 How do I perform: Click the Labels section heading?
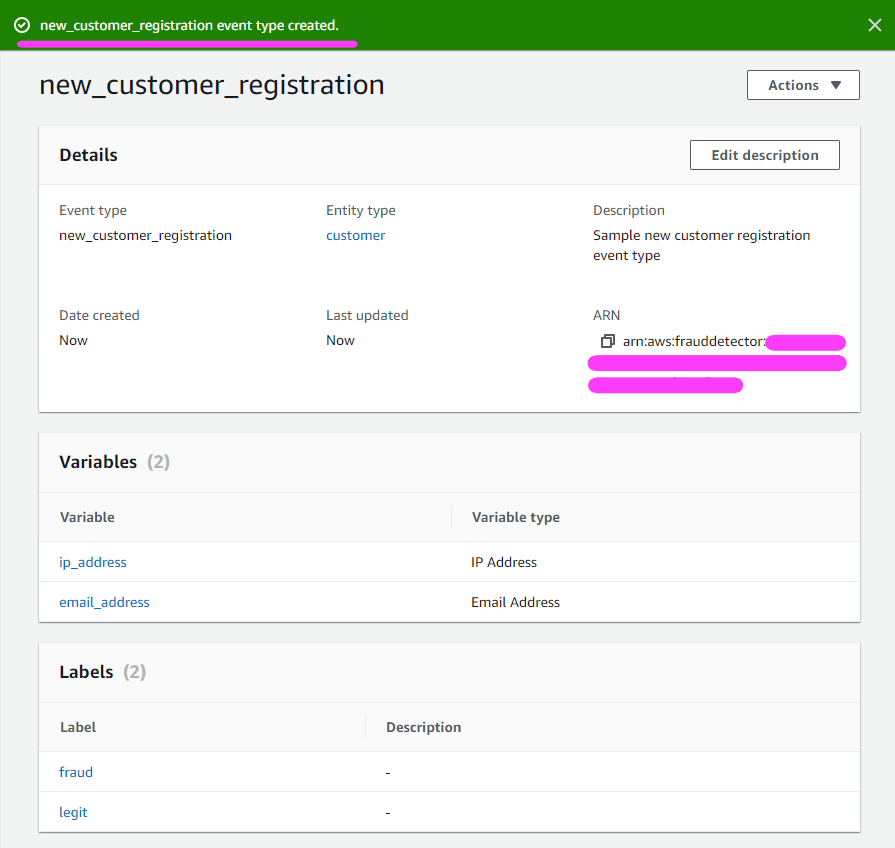pos(86,672)
